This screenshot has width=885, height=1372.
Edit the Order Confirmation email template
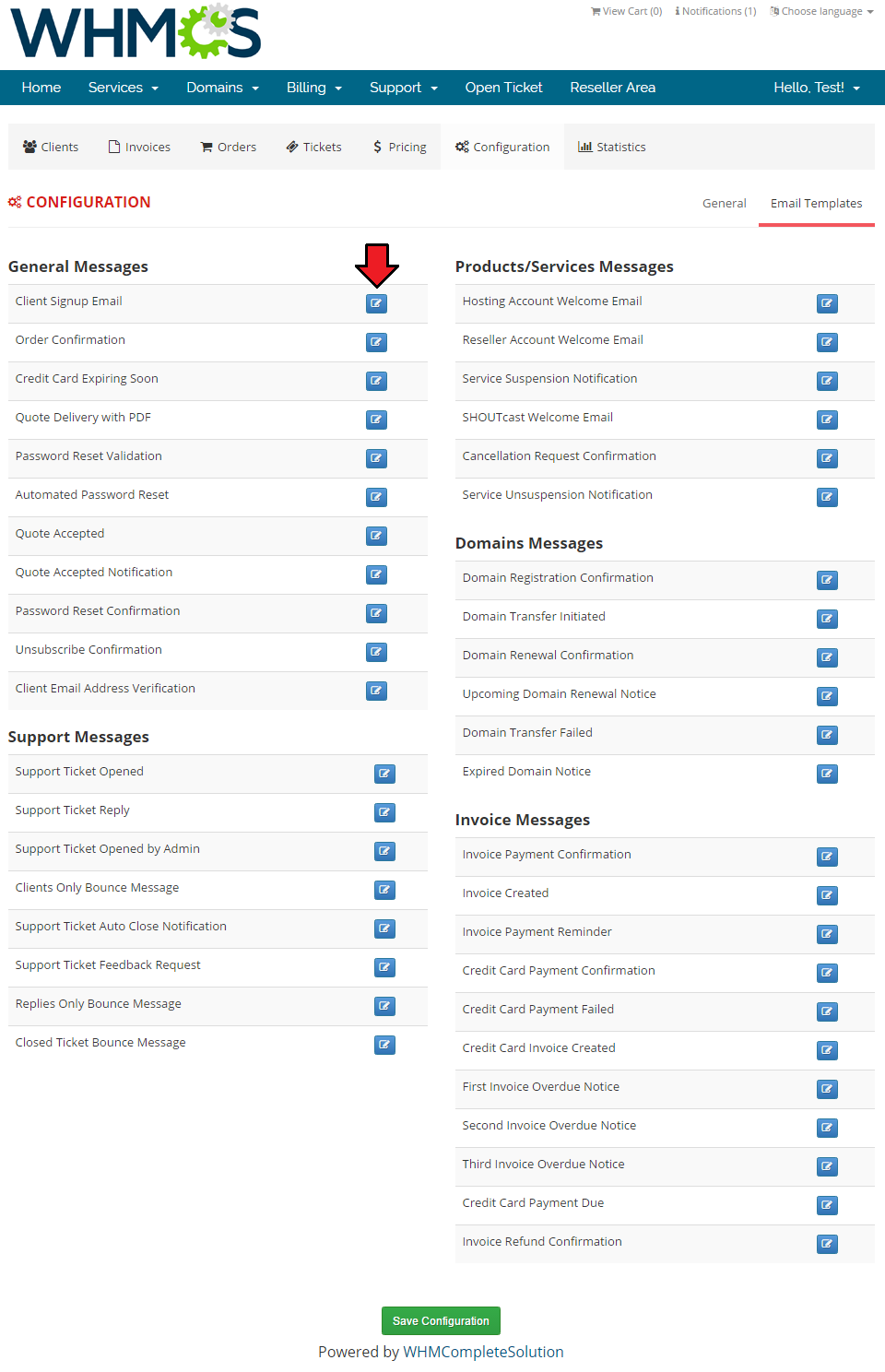pyautogui.click(x=376, y=342)
